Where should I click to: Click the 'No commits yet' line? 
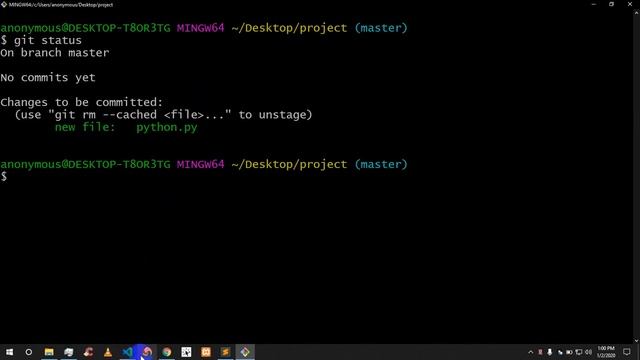tap(48, 78)
